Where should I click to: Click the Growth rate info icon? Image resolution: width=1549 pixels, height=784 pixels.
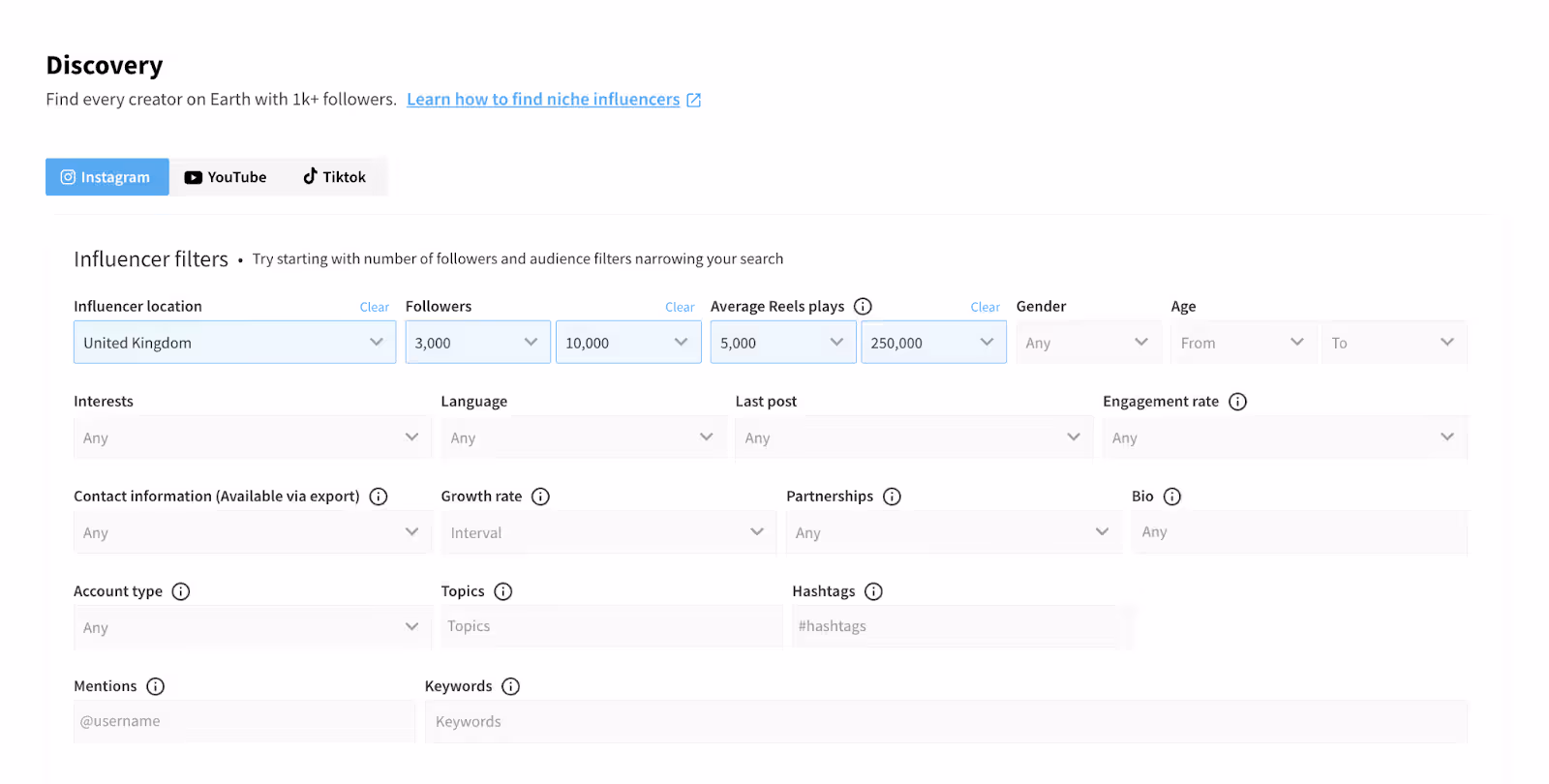coord(540,496)
